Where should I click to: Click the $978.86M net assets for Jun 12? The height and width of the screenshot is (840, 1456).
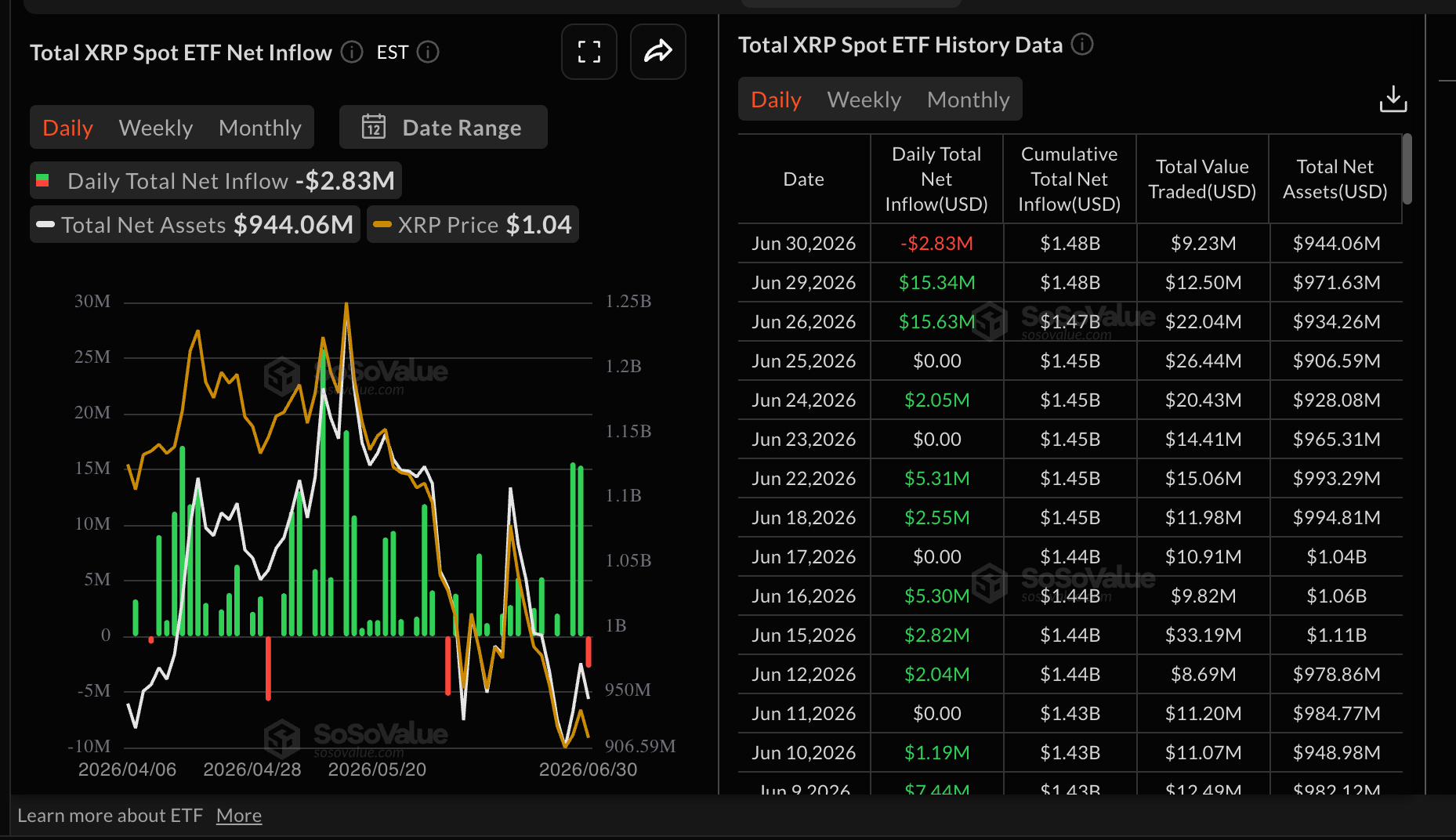[1337, 675]
